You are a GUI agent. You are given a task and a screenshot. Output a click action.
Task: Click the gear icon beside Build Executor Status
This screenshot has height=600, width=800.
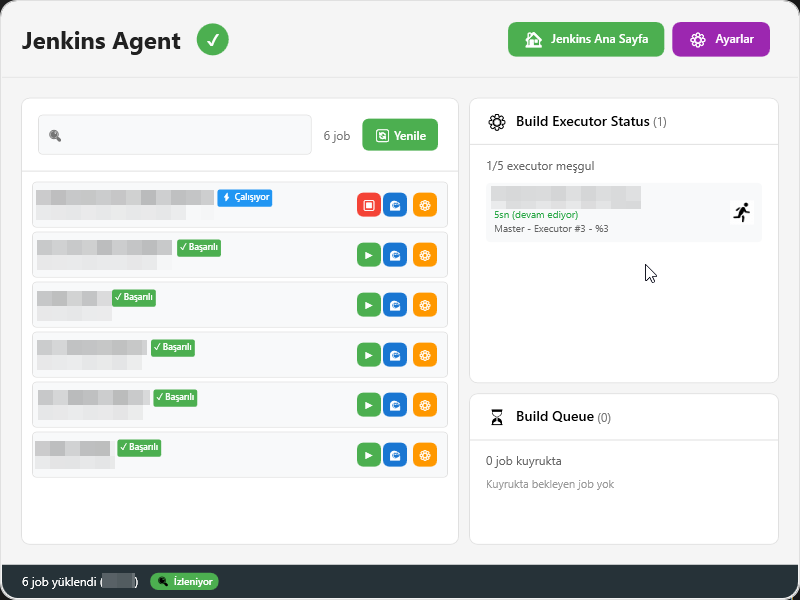click(497, 122)
